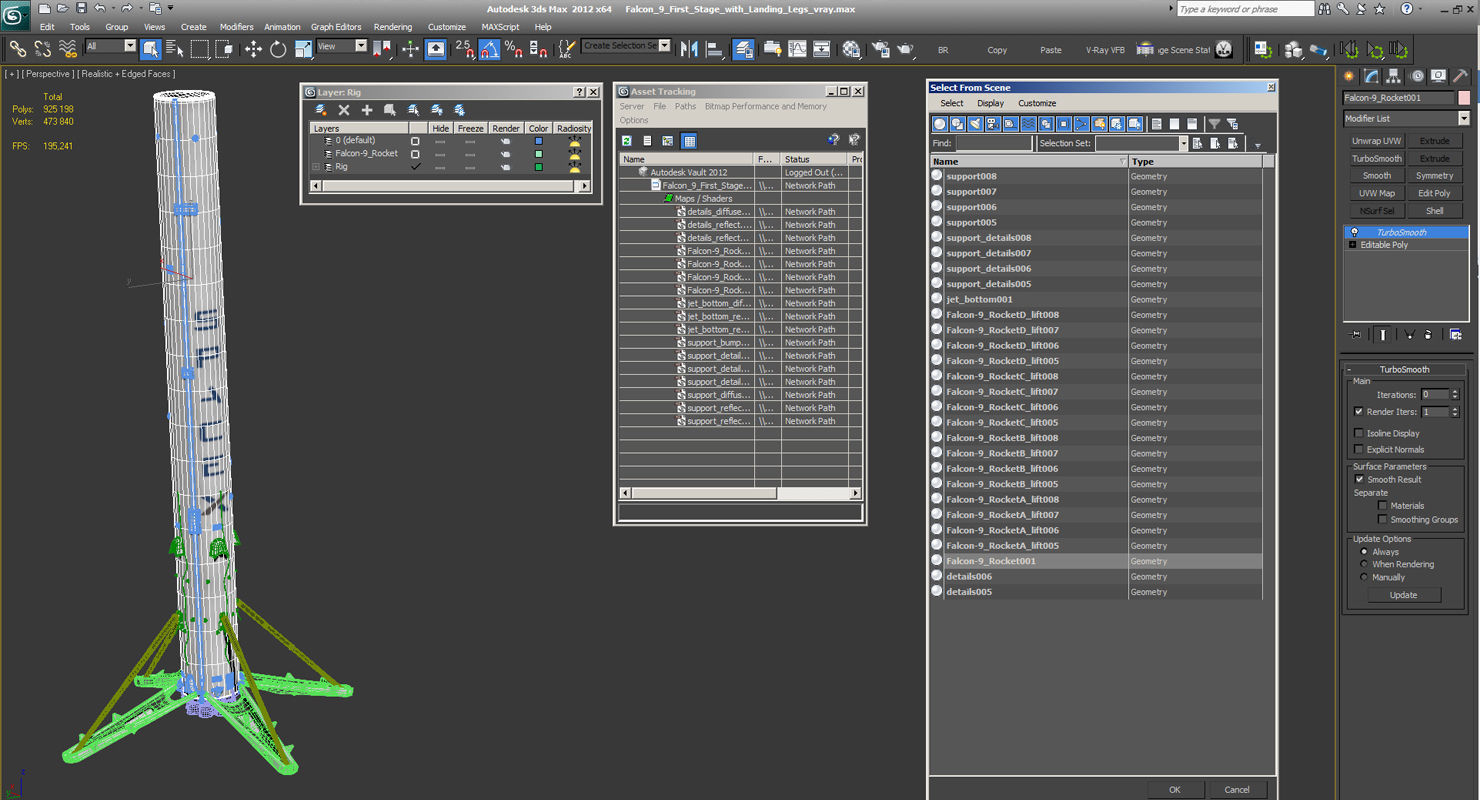1480x800 pixels.
Task: Click OK in Select From Scene
Action: [1174, 789]
